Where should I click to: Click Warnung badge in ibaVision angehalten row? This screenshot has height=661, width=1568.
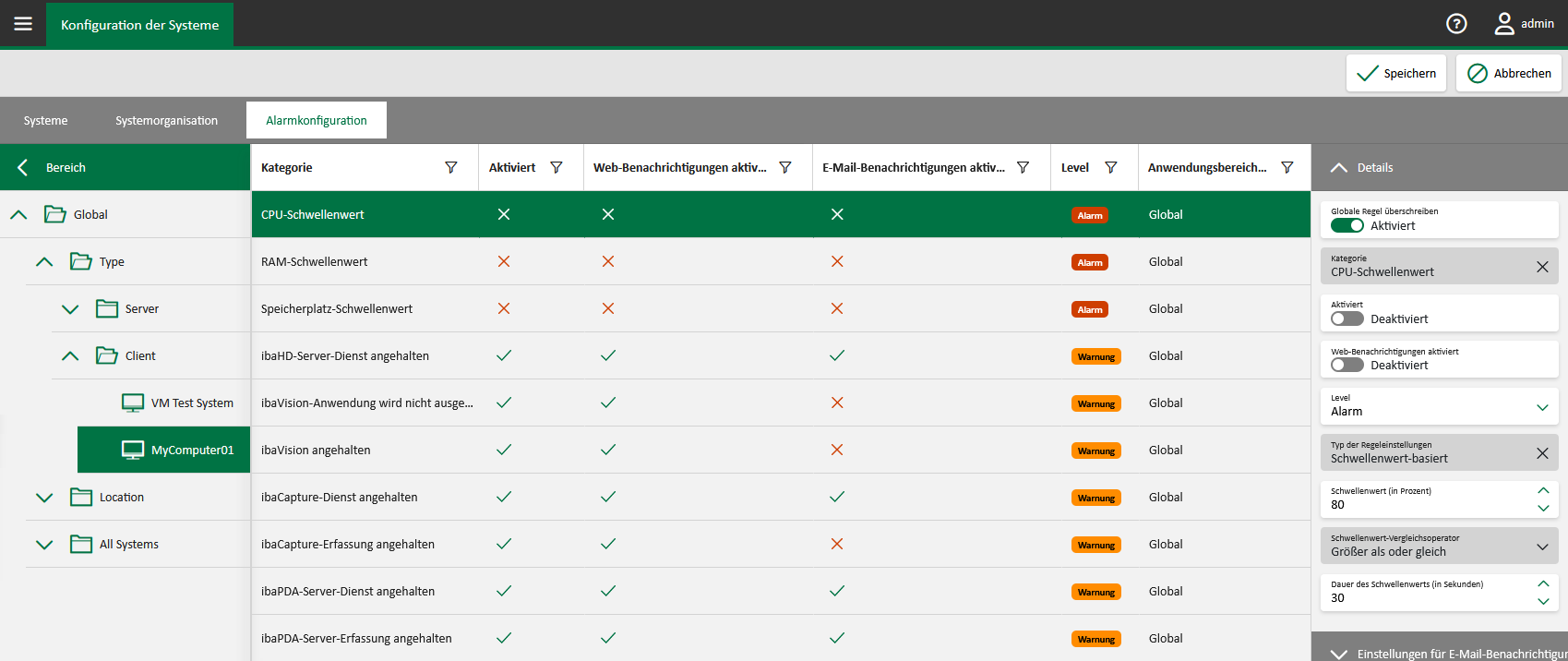coord(1096,451)
